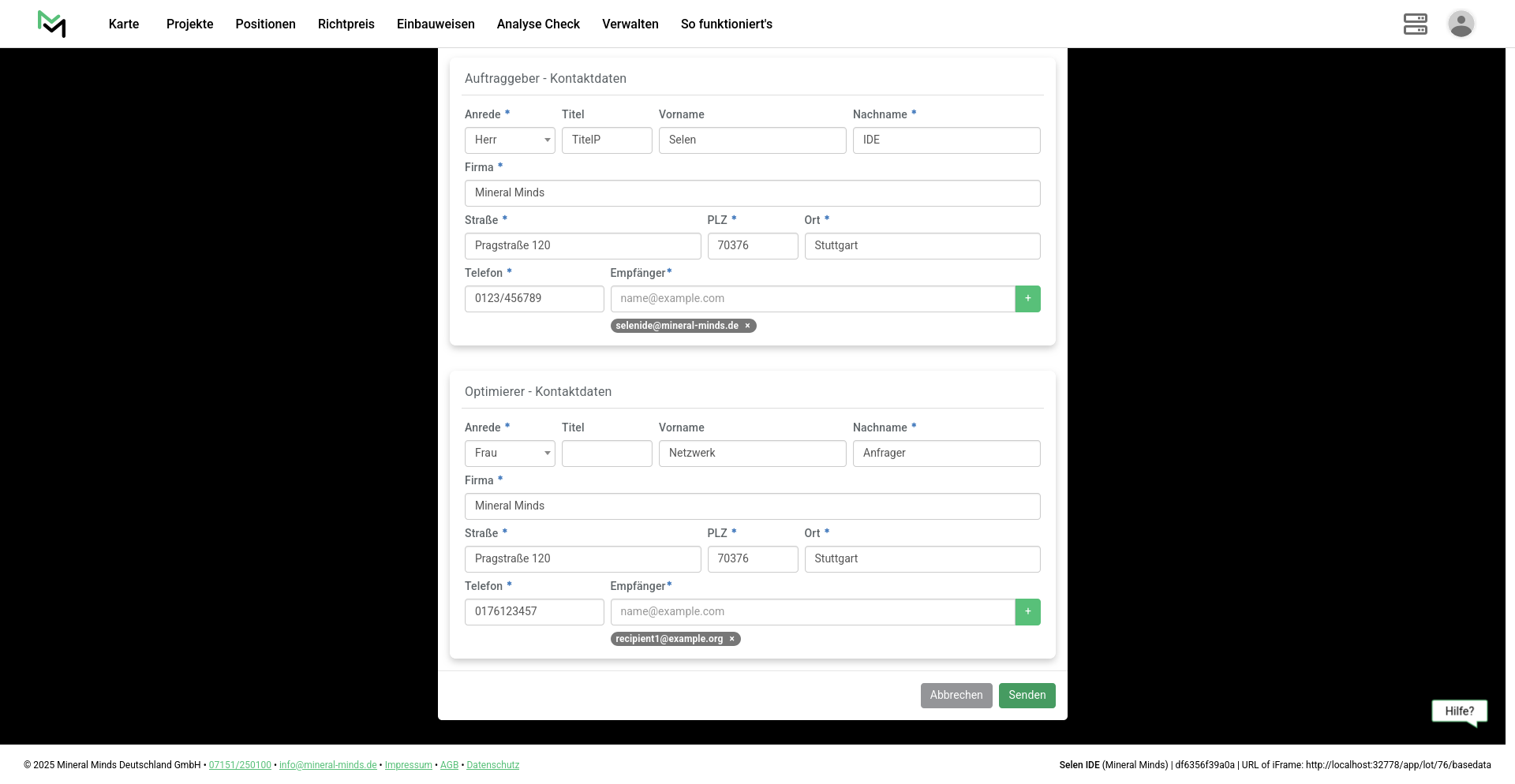Viewport: 1515px width, 784px height.
Task: Focus the empty Optimierer Titel field
Action: point(607,454)
